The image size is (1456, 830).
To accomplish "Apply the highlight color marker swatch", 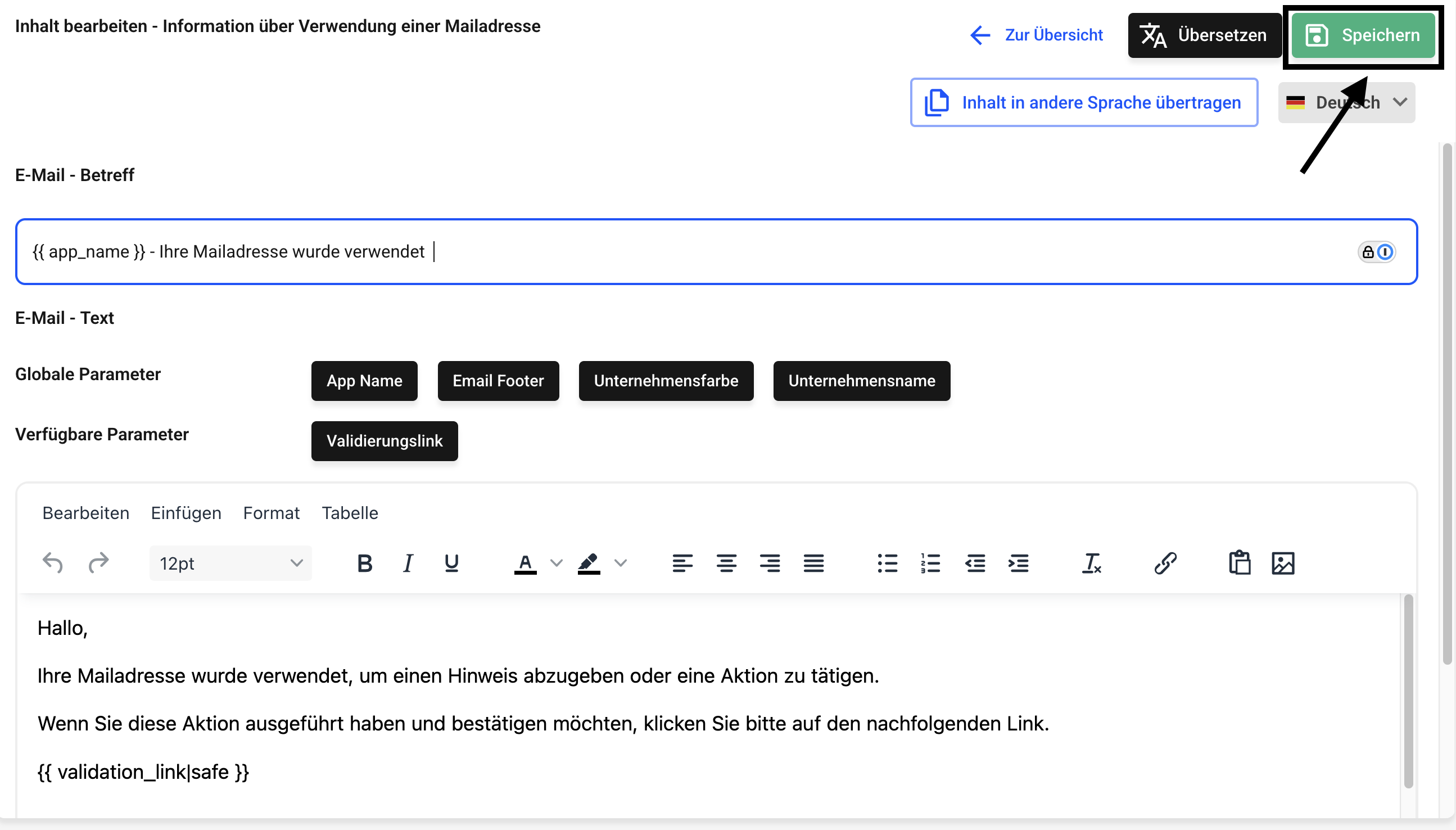I will (589, 563).
